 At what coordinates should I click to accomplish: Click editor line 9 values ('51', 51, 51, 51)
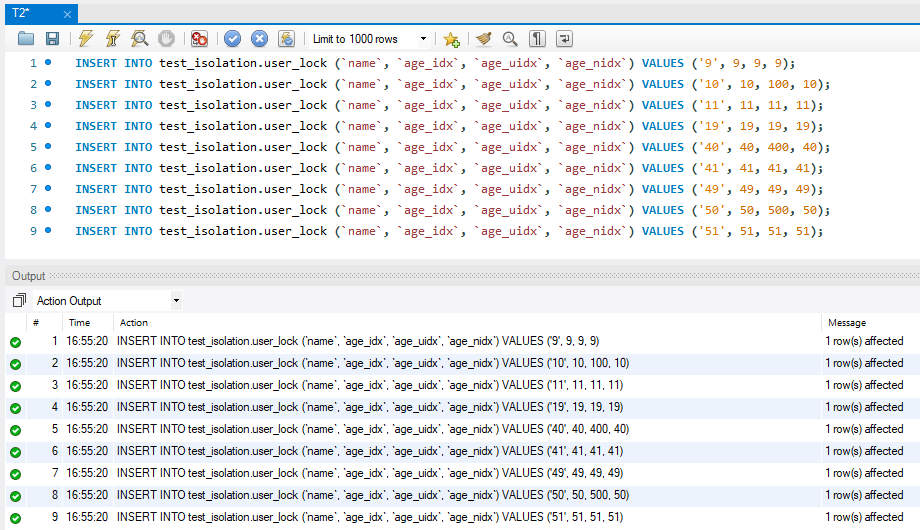point(757,231)
